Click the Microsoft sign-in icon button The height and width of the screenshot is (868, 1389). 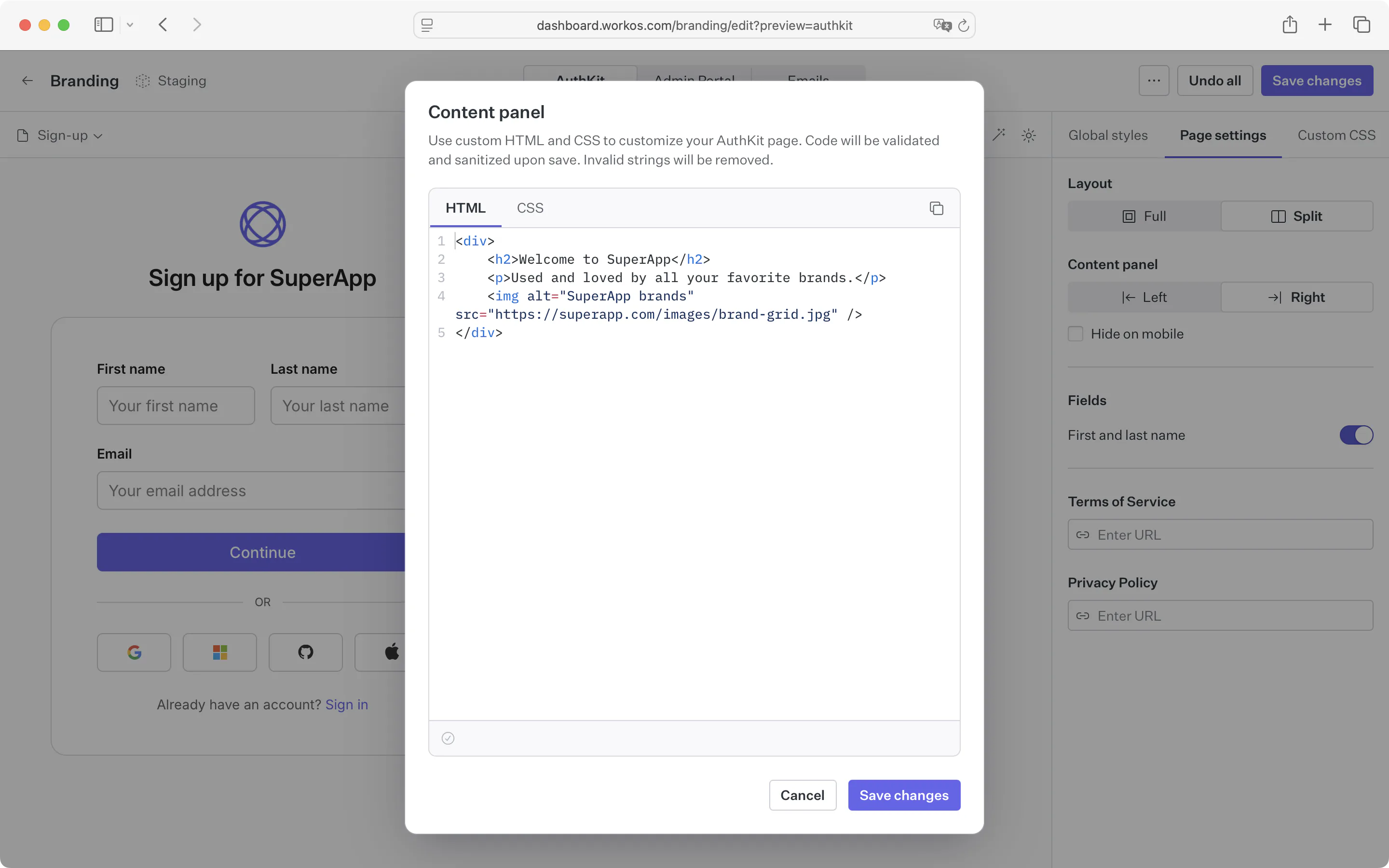click(220, 652)
